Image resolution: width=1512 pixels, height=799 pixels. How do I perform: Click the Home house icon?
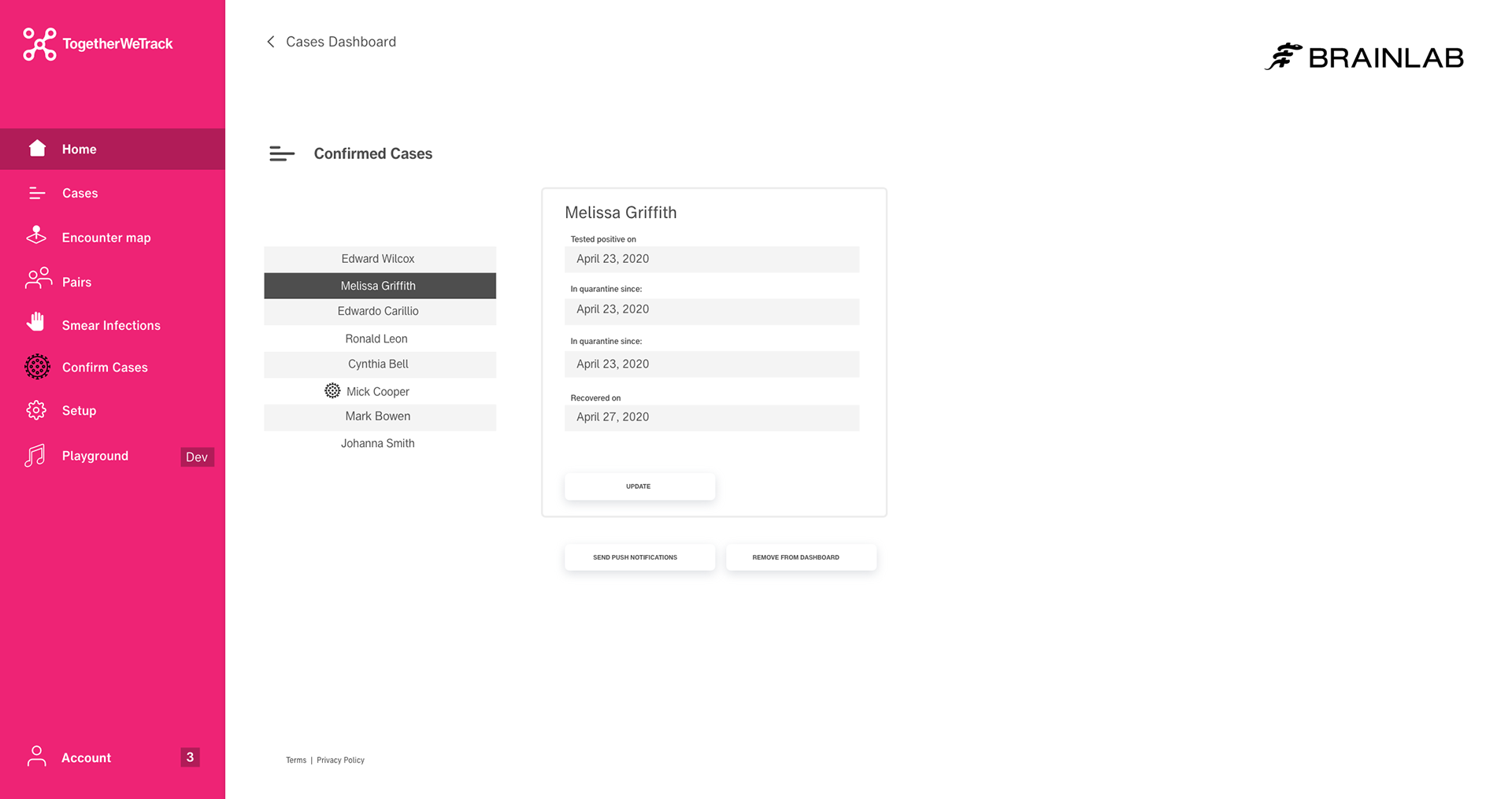coord(37,148)
